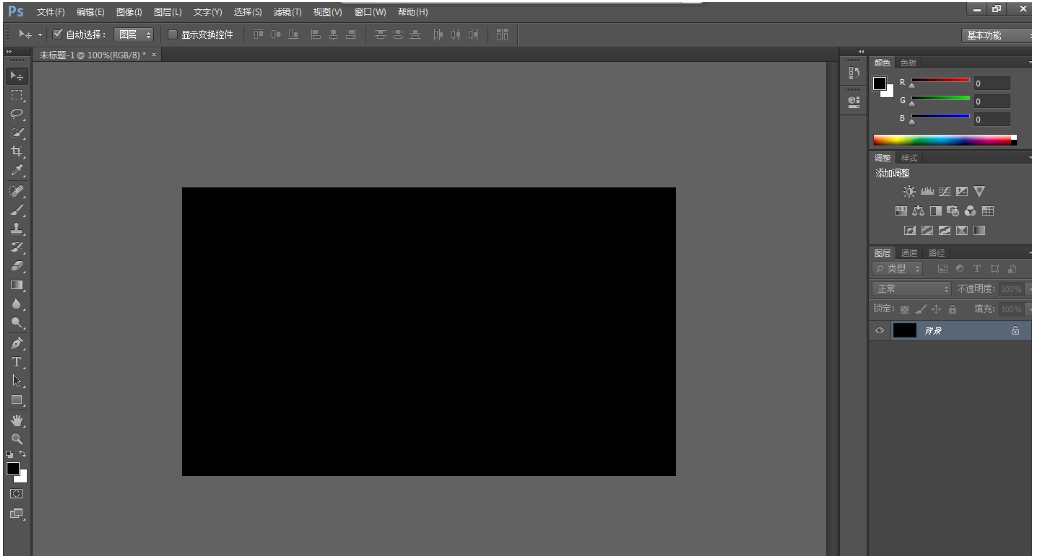Uncheck the 自动选择 checkbox

pos(58,34)
